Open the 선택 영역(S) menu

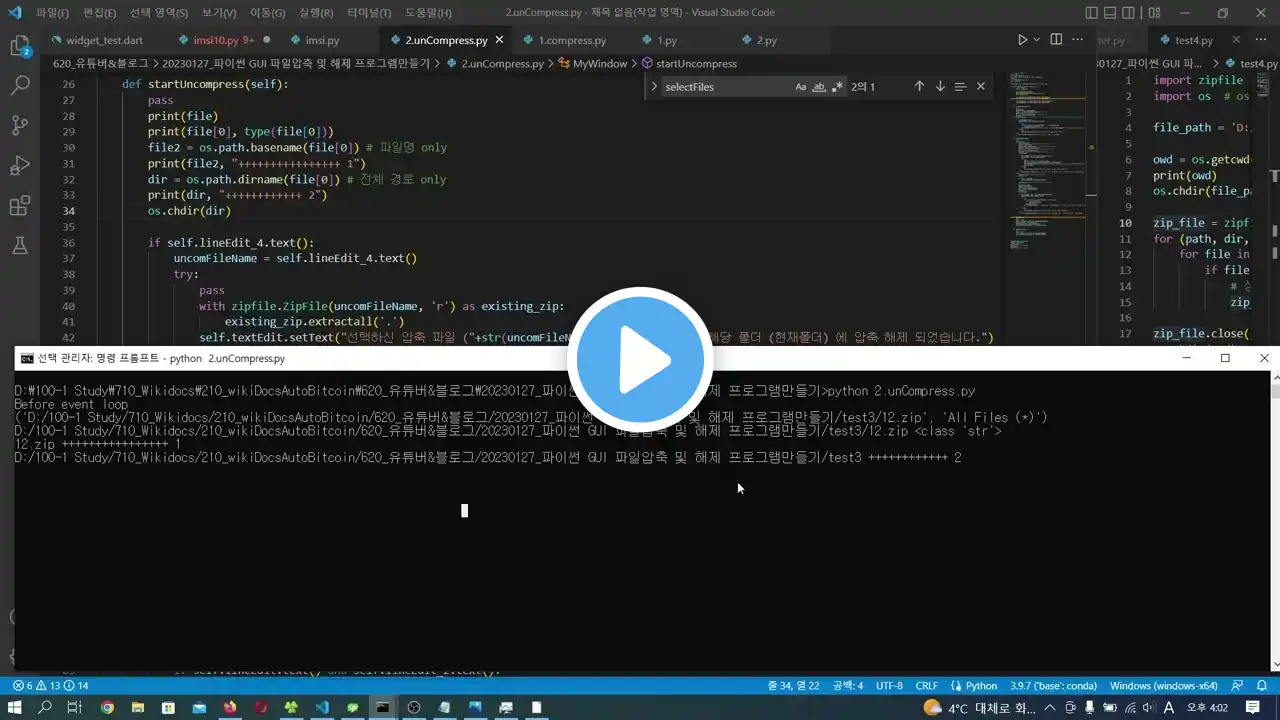[x=159, y=13]
